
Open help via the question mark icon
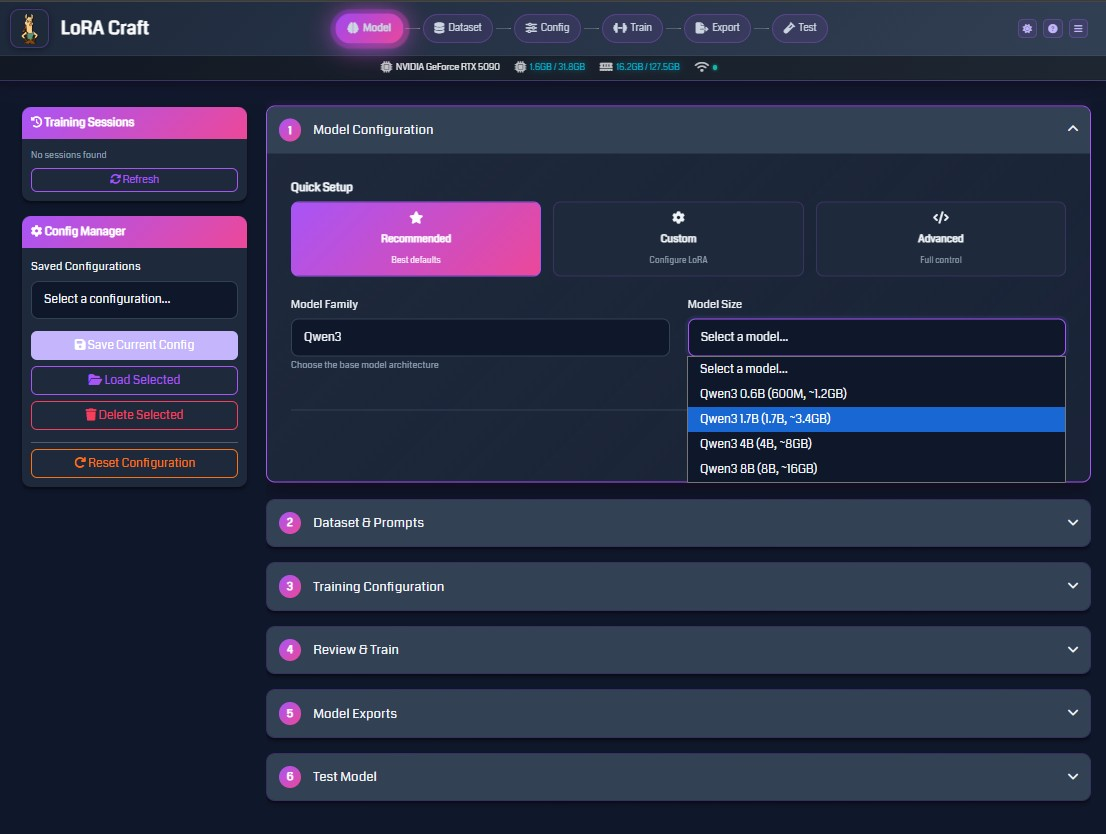click(x=1052, y=29)
